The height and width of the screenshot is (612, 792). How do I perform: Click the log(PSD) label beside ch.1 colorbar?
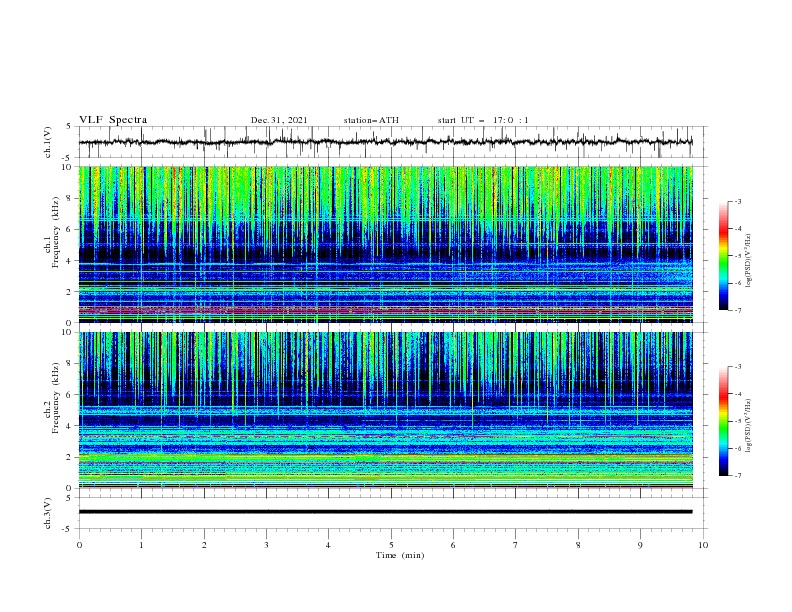[x=748, y=261]
